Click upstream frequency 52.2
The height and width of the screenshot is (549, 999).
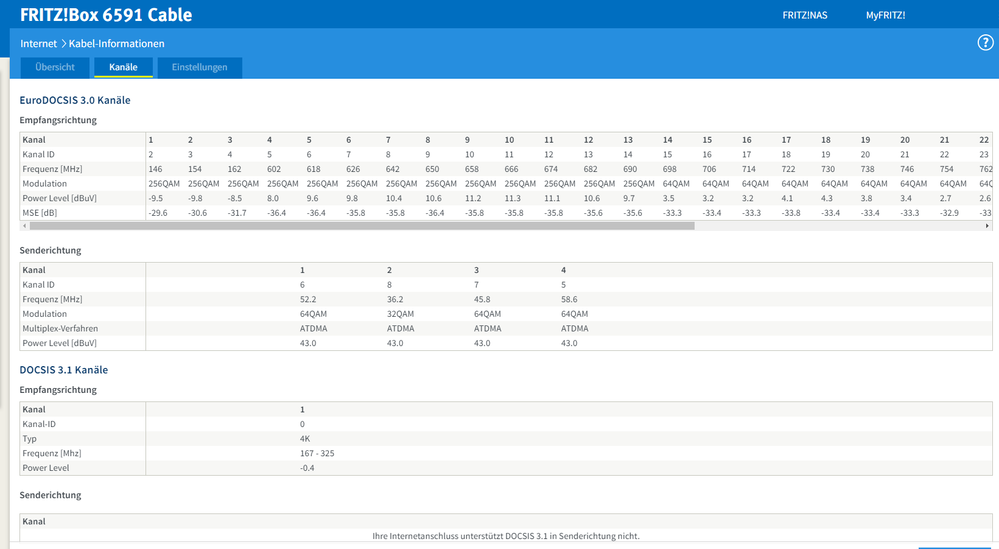point(308,299)
